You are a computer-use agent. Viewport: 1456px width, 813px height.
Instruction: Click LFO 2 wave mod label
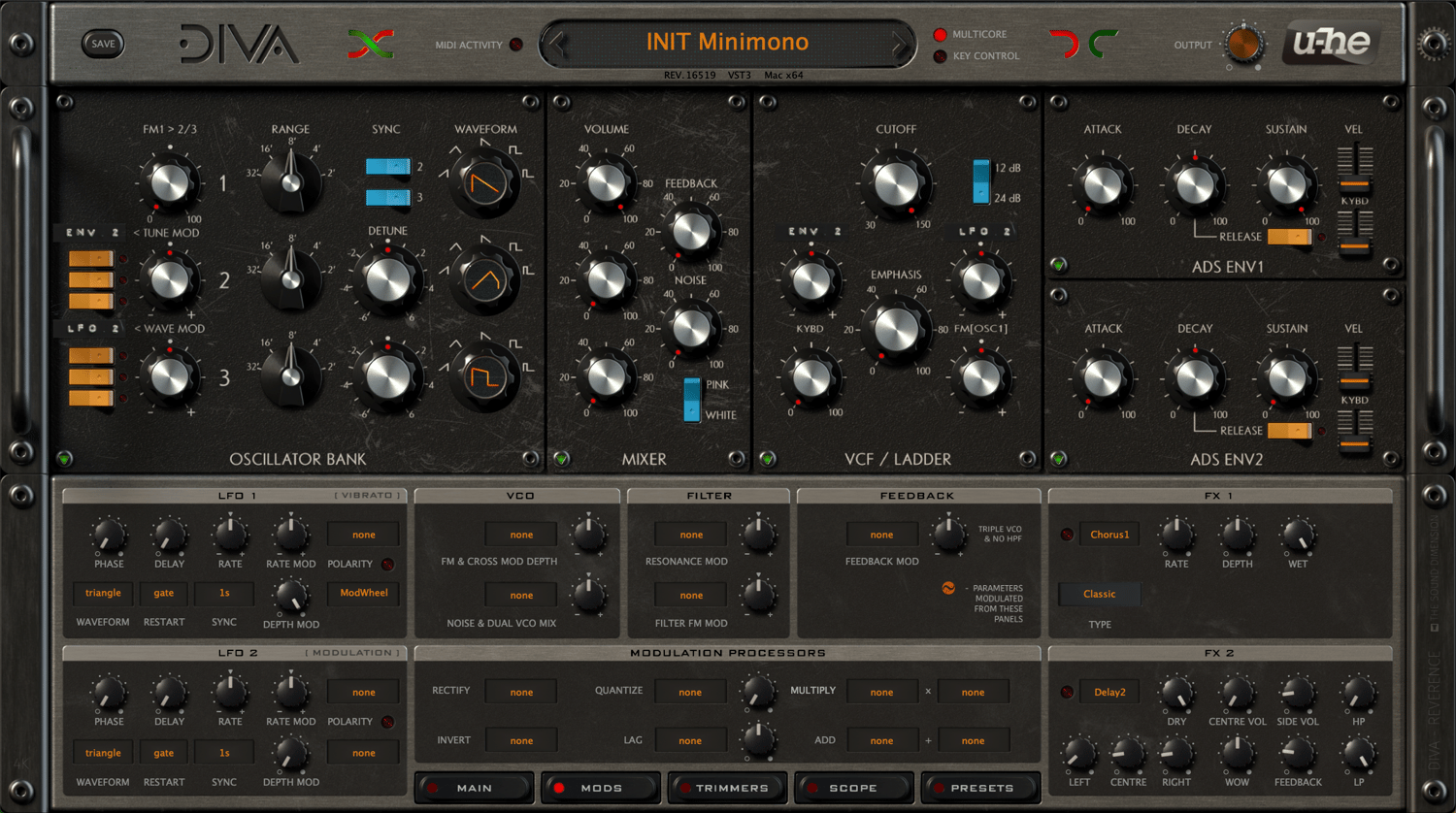point(92,329)
